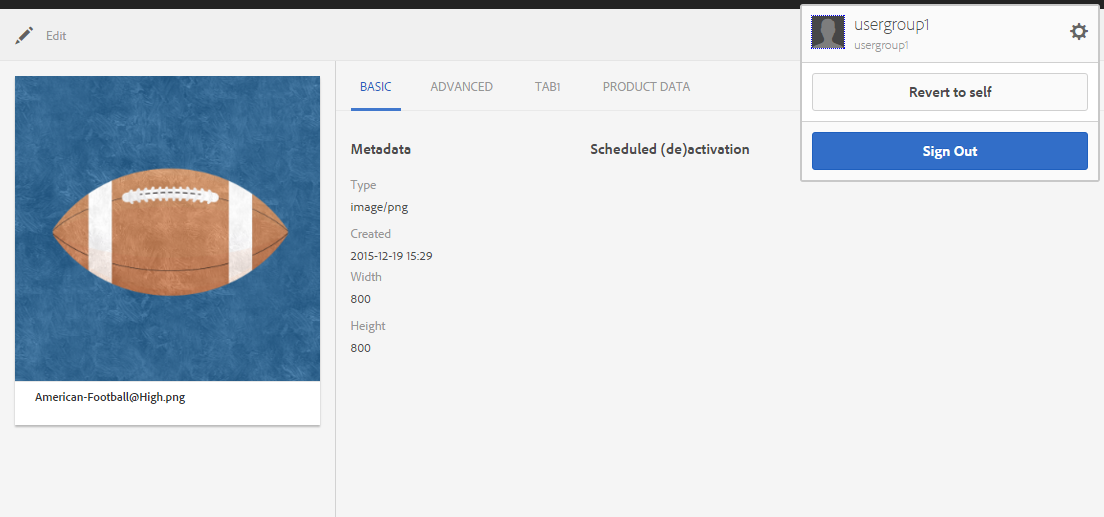Select the TAB1 tab

click(547, 87)
